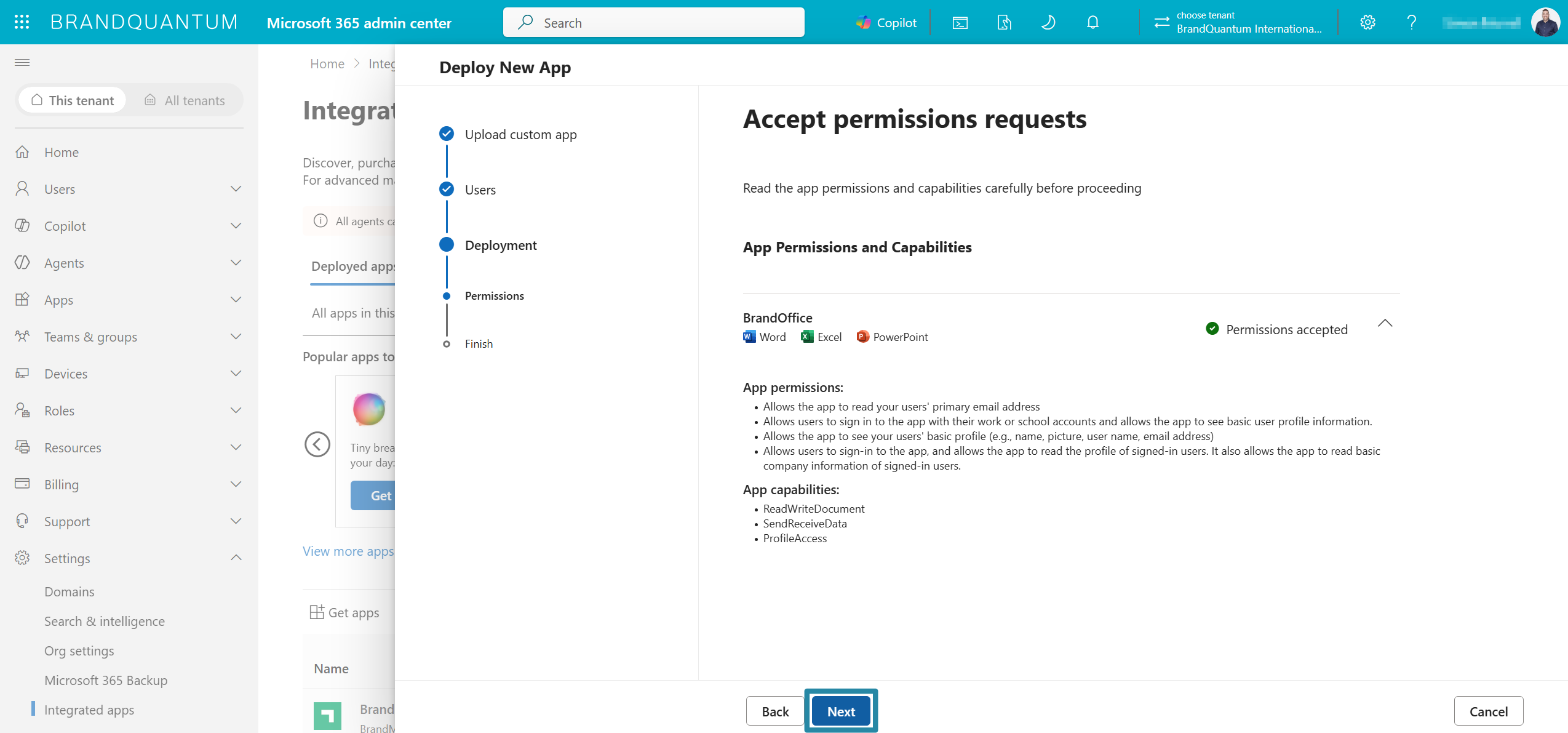Open Search & intelligence settings

point(105,621)
